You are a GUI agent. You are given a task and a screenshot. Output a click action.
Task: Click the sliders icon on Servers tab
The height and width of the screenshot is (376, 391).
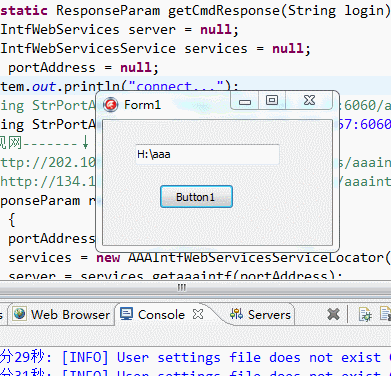[236, 314]
